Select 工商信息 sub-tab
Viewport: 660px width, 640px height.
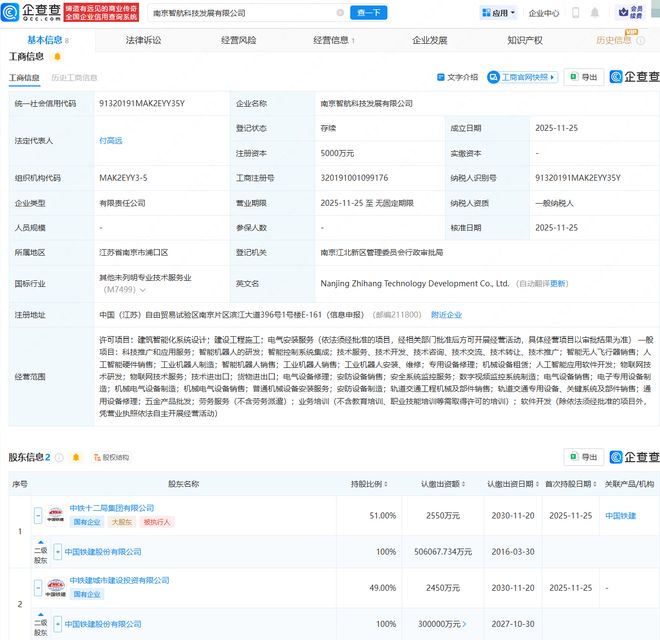tap(24, 77)
